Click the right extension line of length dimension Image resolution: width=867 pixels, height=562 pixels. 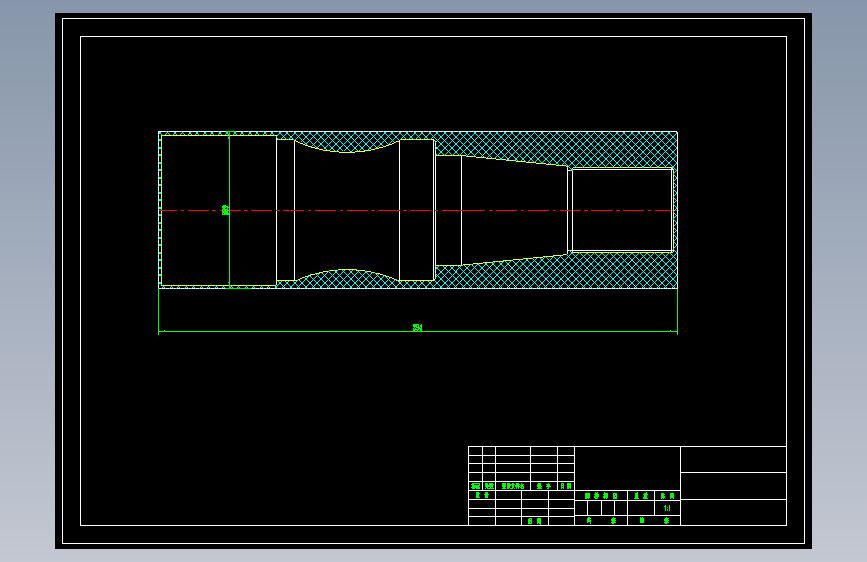click(677, 311)
